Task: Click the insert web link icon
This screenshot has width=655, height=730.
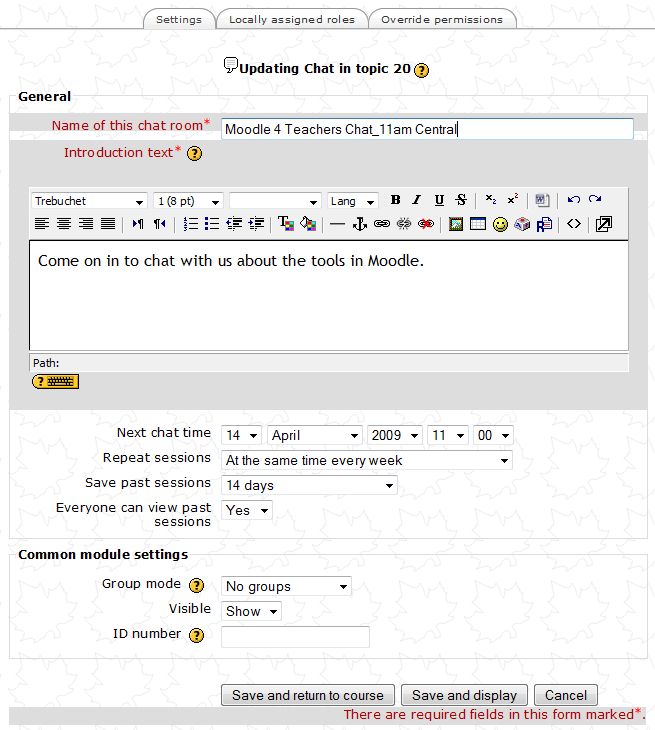Action: [382, 224]
